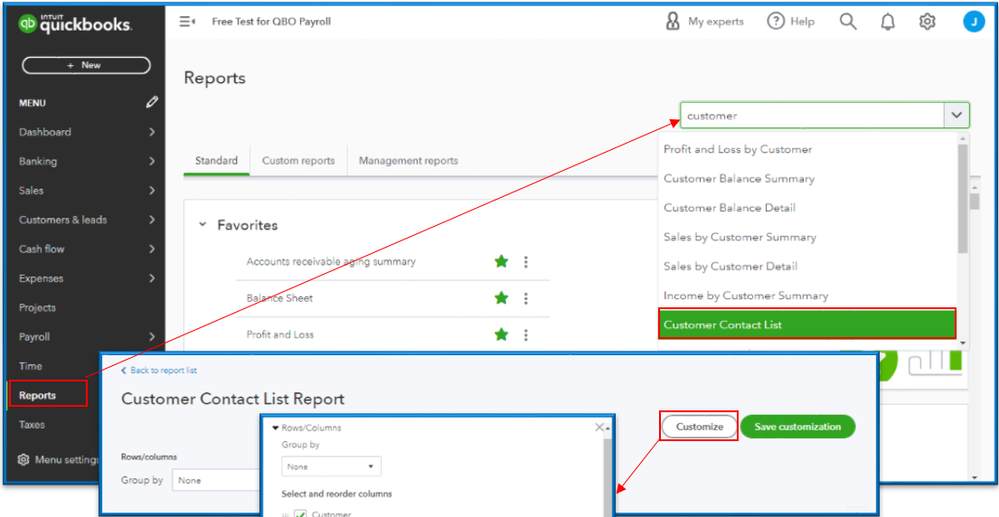Click the + New button
This screenshot has width=999, height=517.
click(86, 65)
